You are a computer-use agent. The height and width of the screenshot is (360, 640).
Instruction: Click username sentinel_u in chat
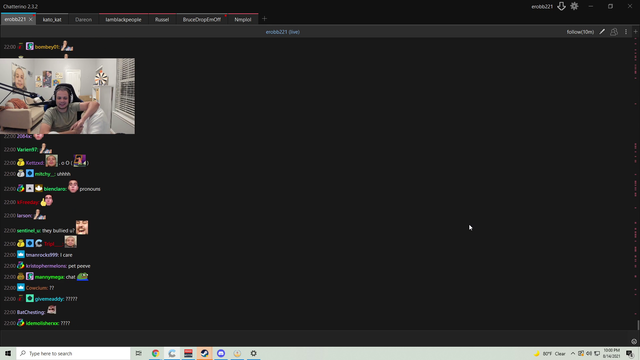[x=29, y=231]
